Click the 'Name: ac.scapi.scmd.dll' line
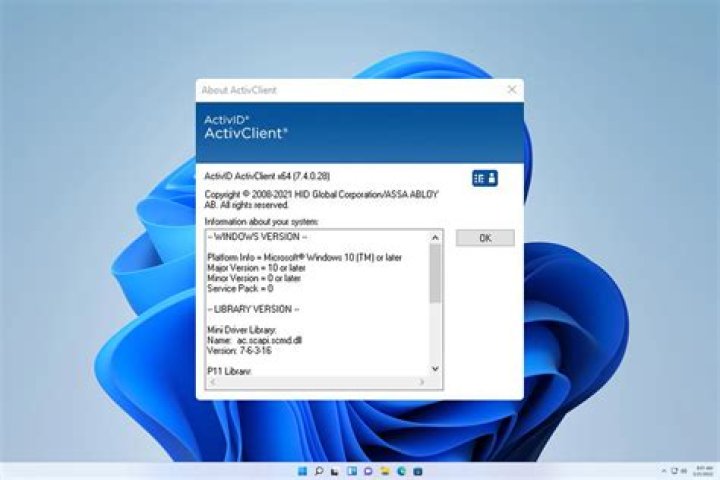The height and width of the screenshot is (480, 720). (254, 340)
